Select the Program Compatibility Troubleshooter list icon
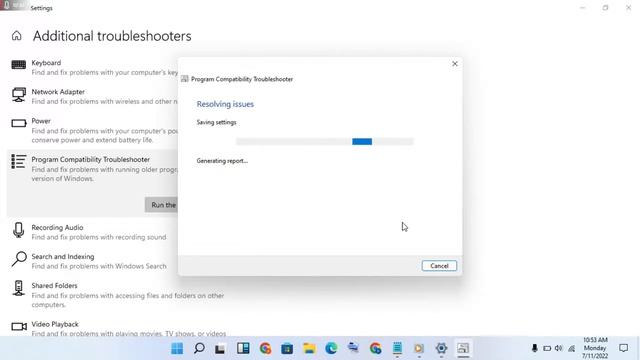640x360 pixels. coord(18,162)
